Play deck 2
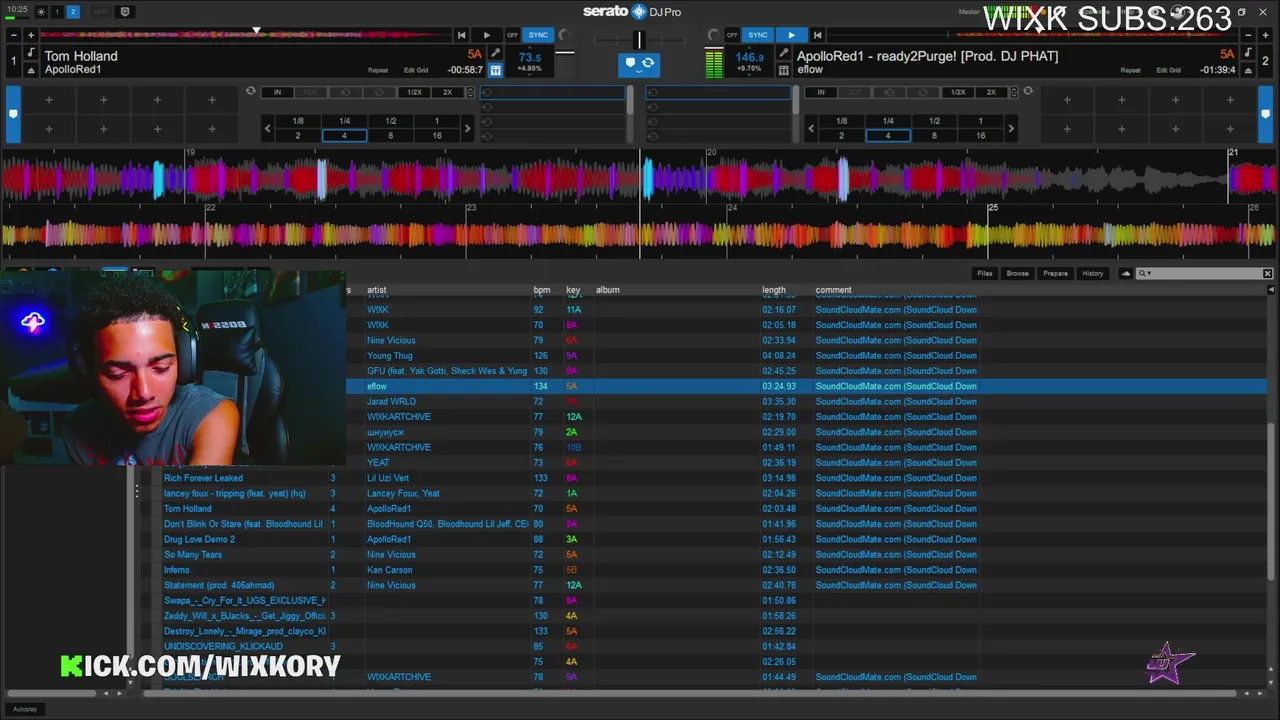 coord(791,35)
